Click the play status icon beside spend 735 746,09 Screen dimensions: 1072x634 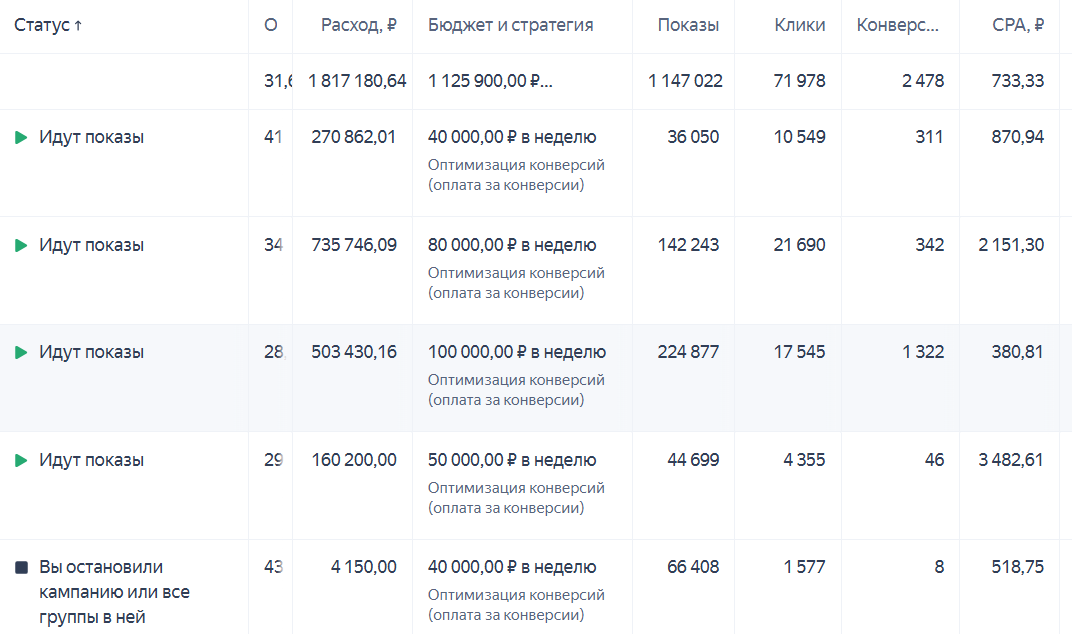tap(21, 246)
